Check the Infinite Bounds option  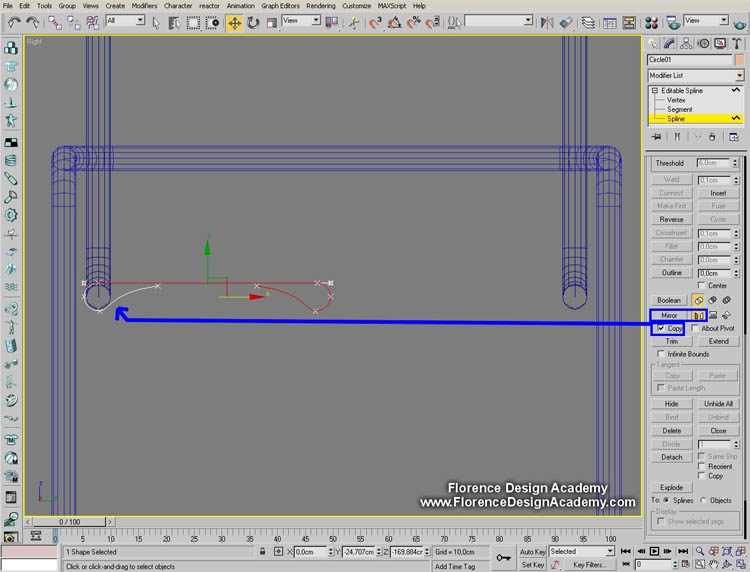point(661,354)
